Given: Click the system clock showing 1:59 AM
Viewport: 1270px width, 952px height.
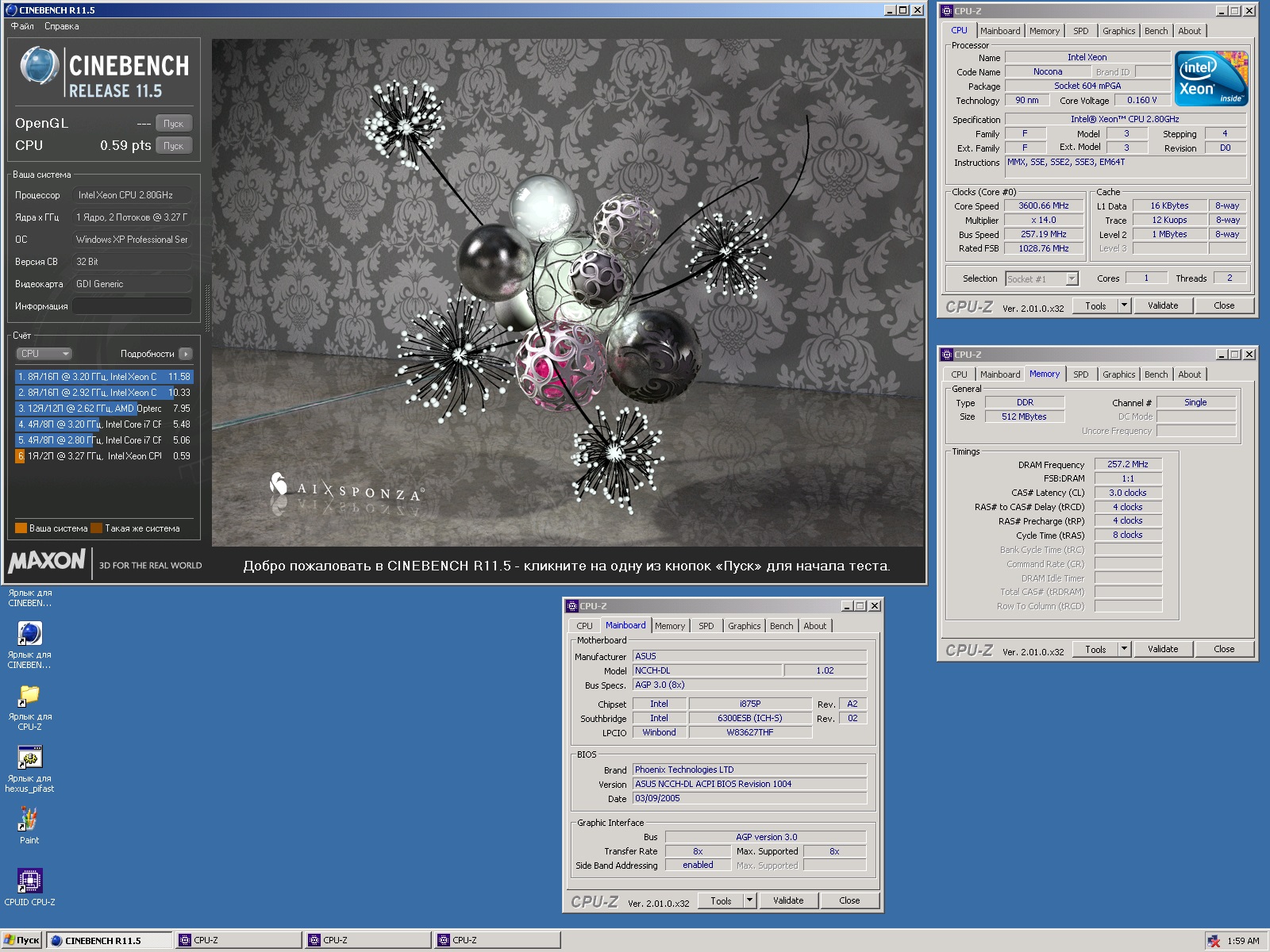Looking at the screenshot, I should coord(1243,941).
